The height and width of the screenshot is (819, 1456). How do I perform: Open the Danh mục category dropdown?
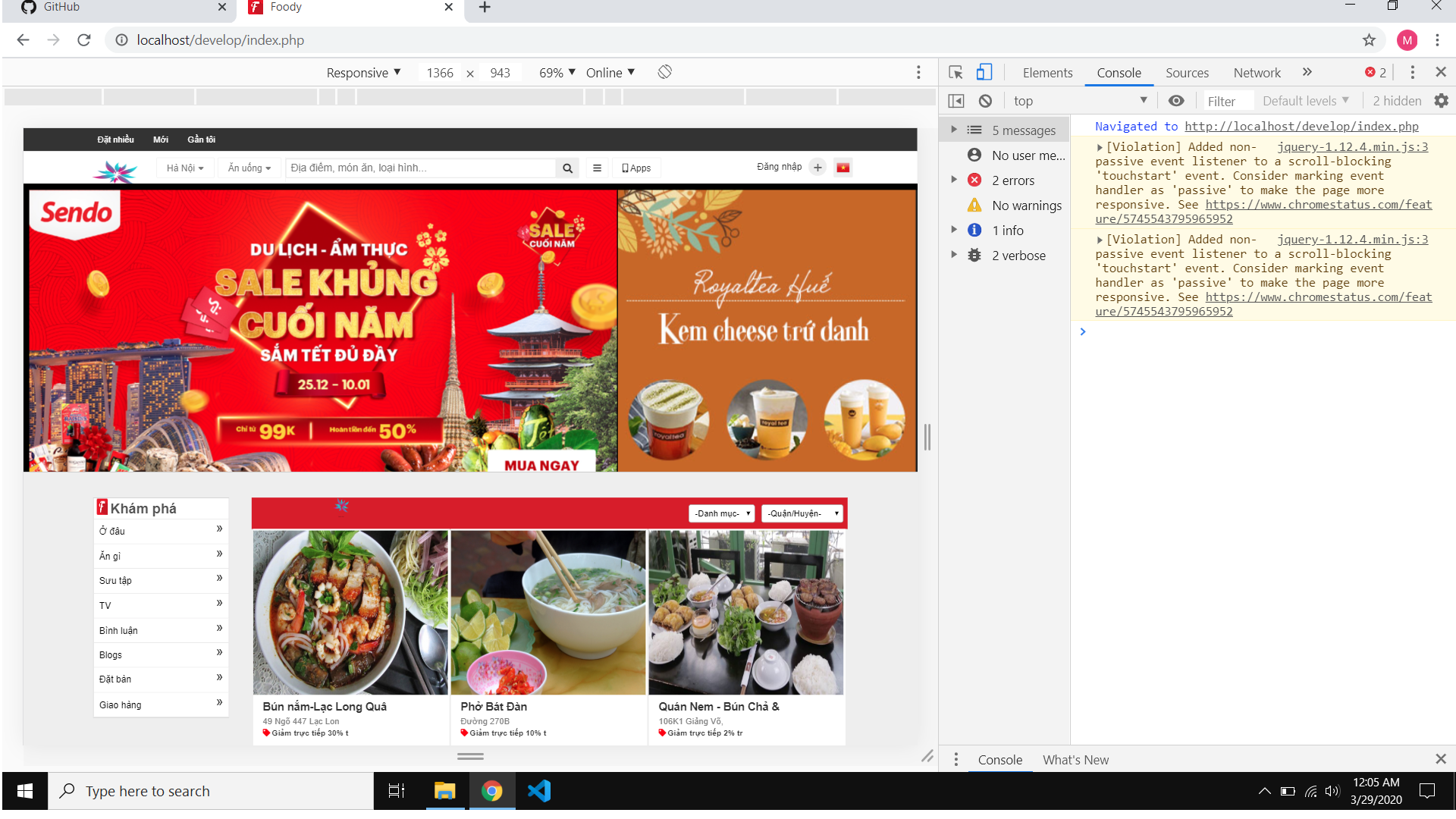click(722, 513)
